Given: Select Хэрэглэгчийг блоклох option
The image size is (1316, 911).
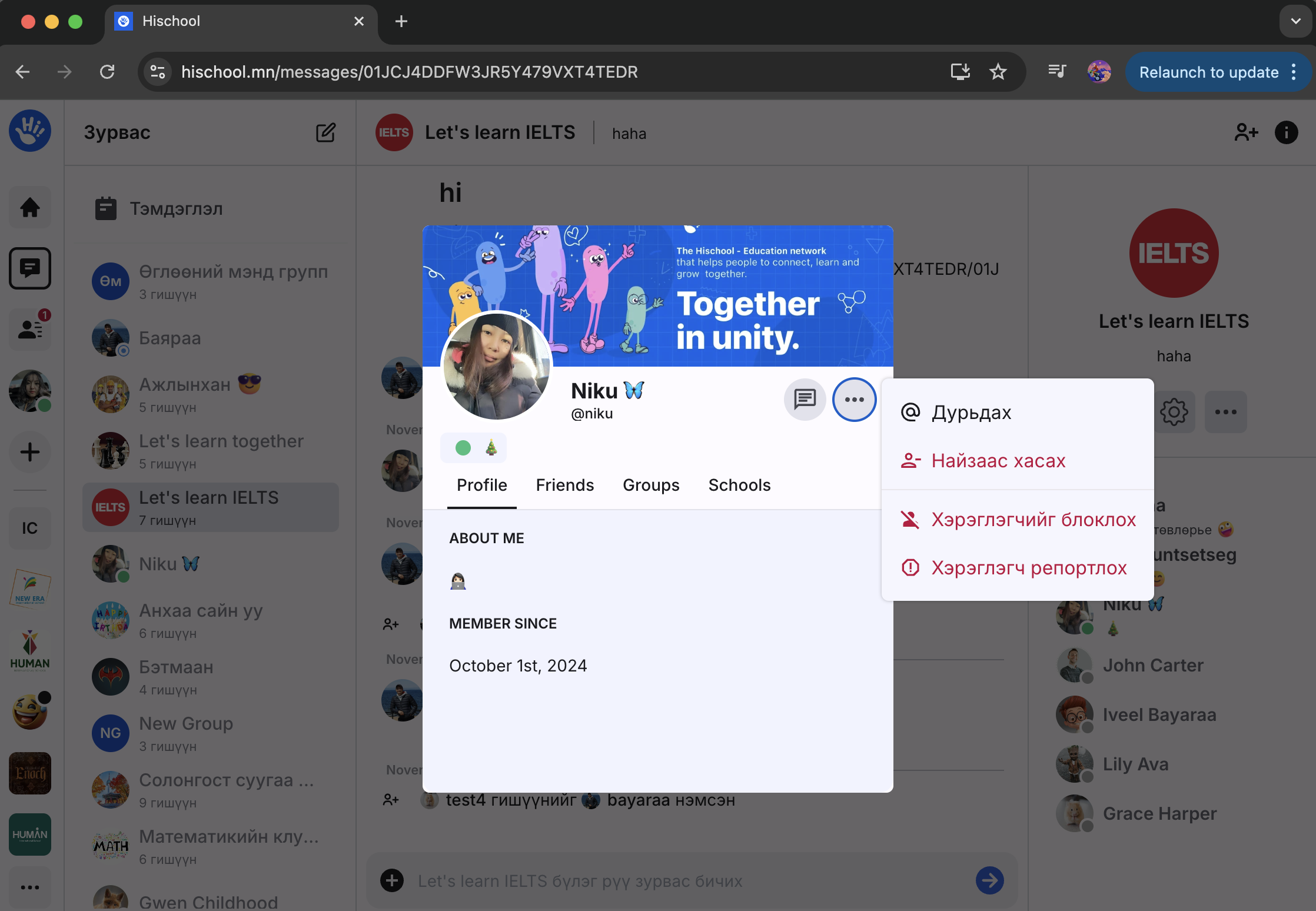Looking at the screenshot, I should [x=1033, y=520].
